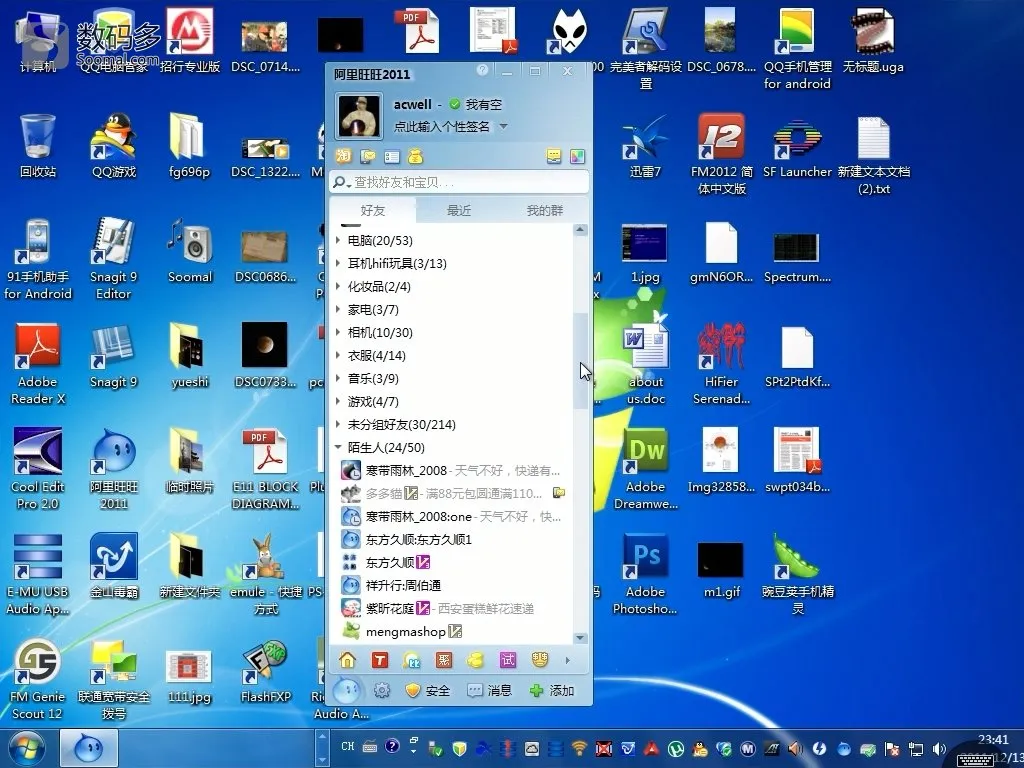The height and width of the screenshot is (768, 1024).
Task: Expand the 相机(10/30) group
Action: click(x=338, y=332)
